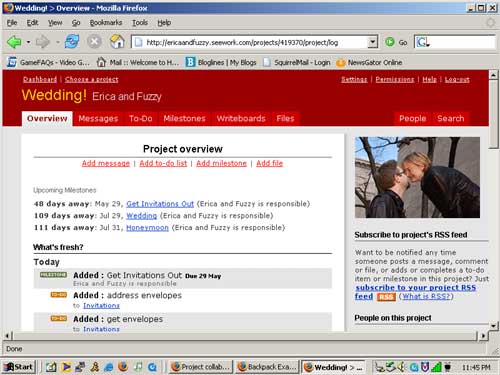500x375 pixels.
Task: Open the address bar history dropdown
Action: click(x=372, y=42)
